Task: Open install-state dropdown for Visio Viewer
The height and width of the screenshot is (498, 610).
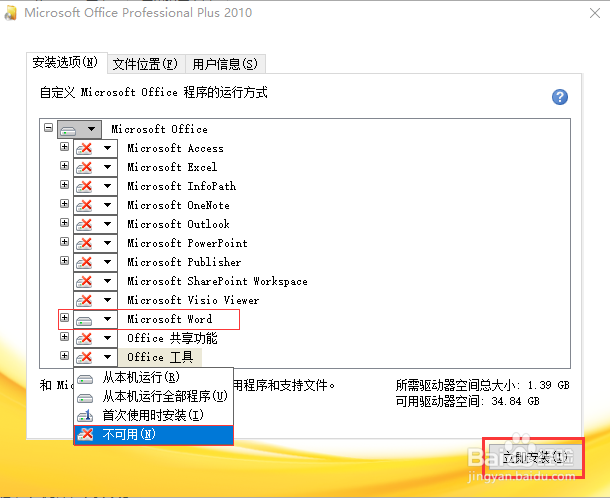Action: click(x=95, y=300)
